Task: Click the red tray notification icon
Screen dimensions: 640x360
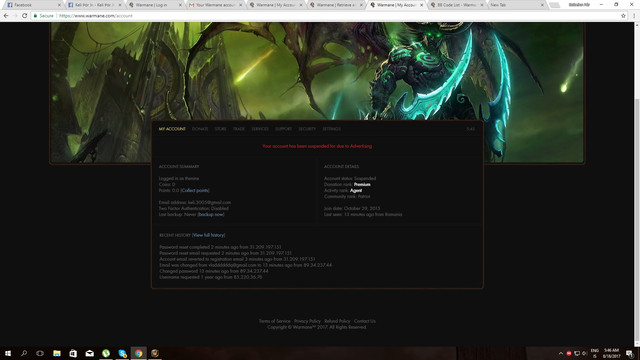Action: 569,353
